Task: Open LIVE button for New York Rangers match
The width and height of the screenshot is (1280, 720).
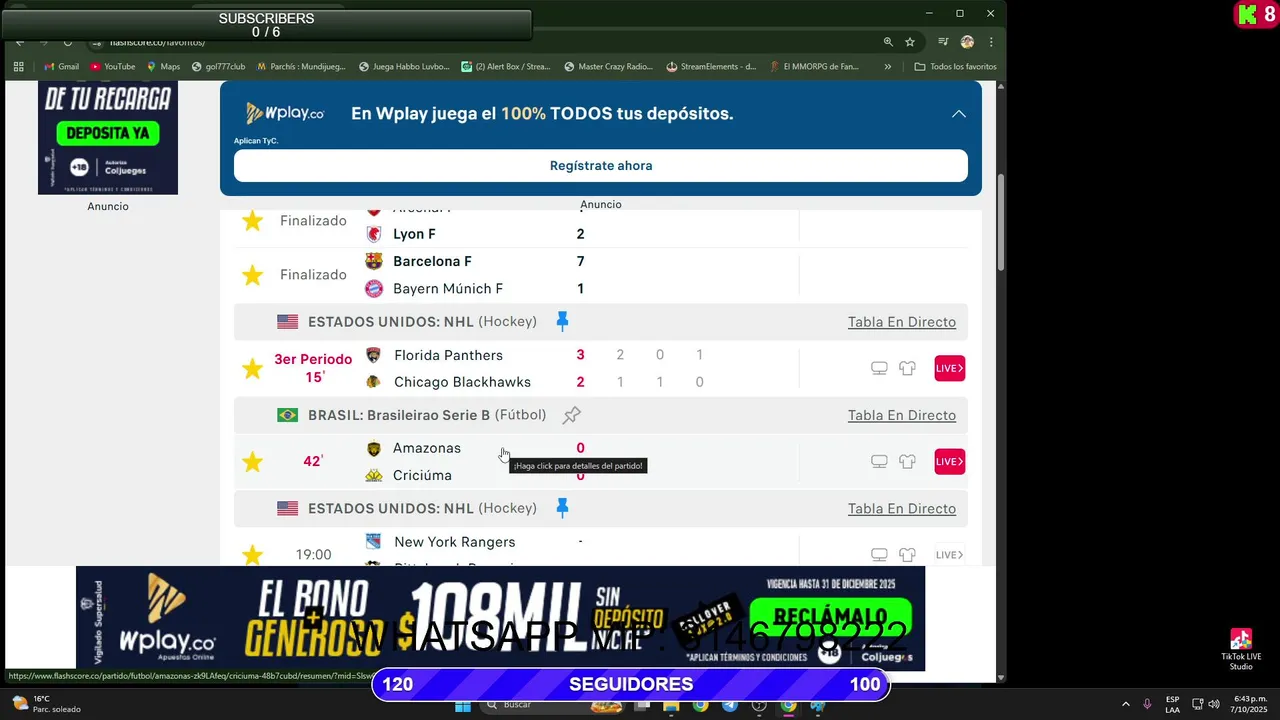Action: pyautogui.click(x=950, y=555)
